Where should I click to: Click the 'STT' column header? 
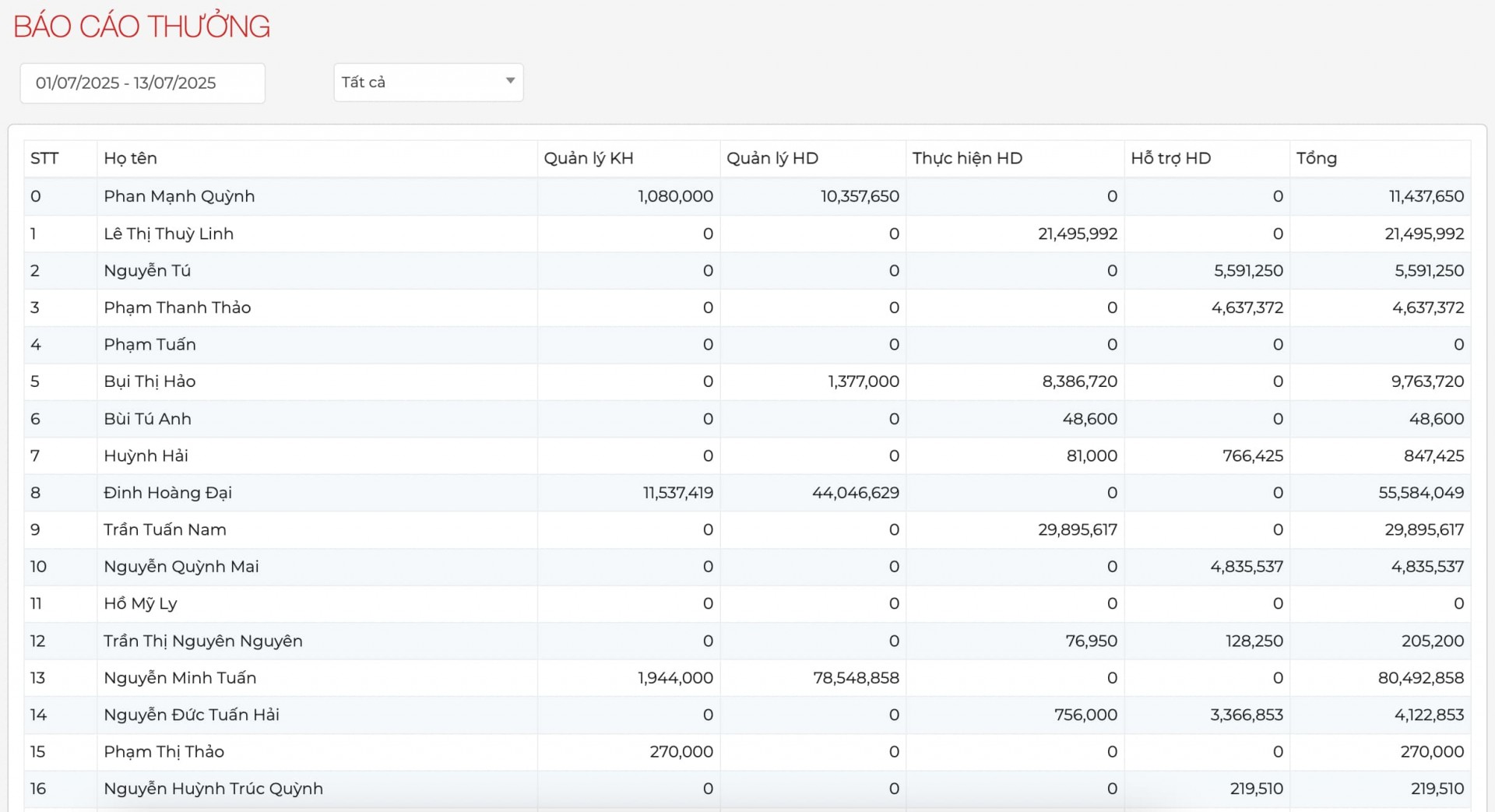click(x=44, y=159)
